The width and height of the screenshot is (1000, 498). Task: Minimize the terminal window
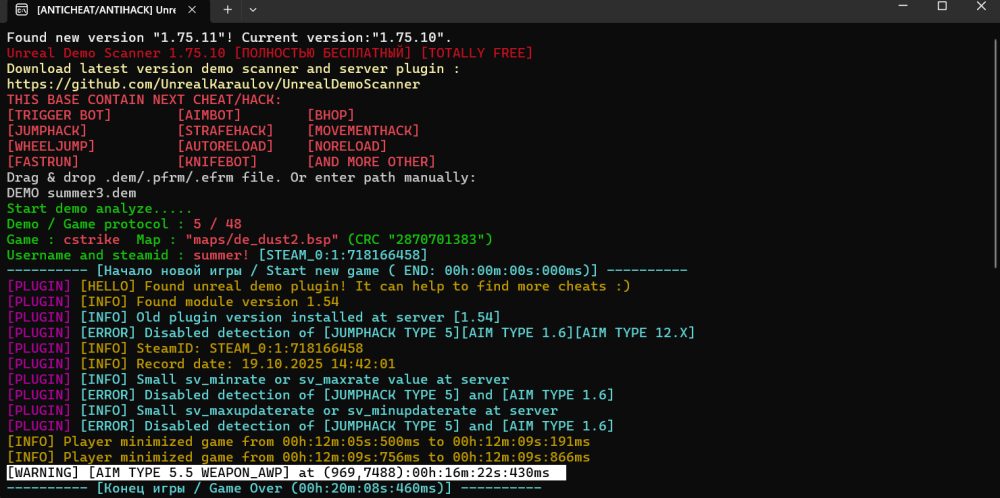click(x=896, y=8)
